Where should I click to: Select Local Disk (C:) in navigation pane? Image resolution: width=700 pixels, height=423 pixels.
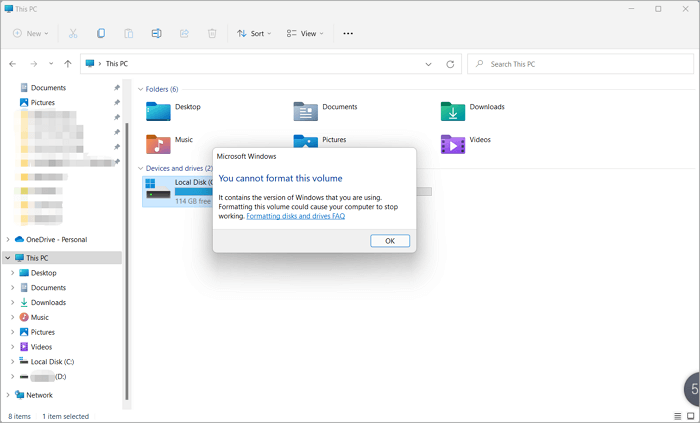[x=52, y=361]
